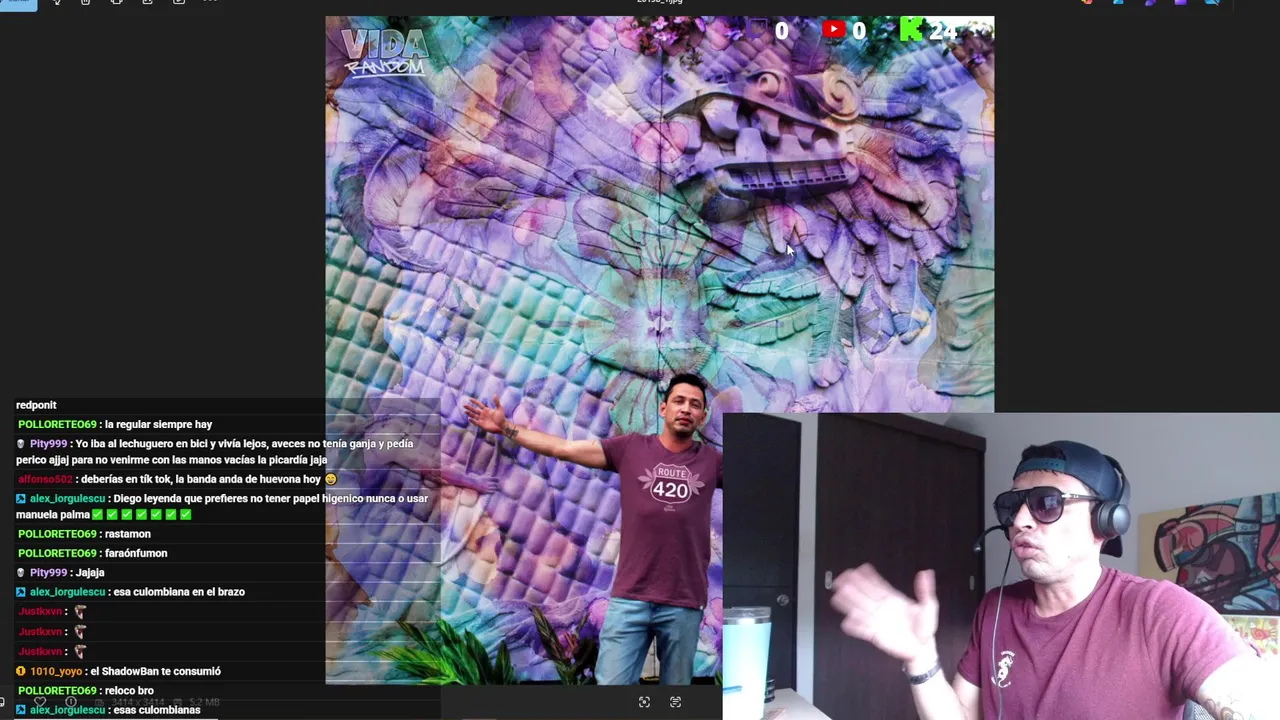This screenshot has height=720, width=1280.
Task: Click chat message 'reloco bro'
Action: click(129, 691)
